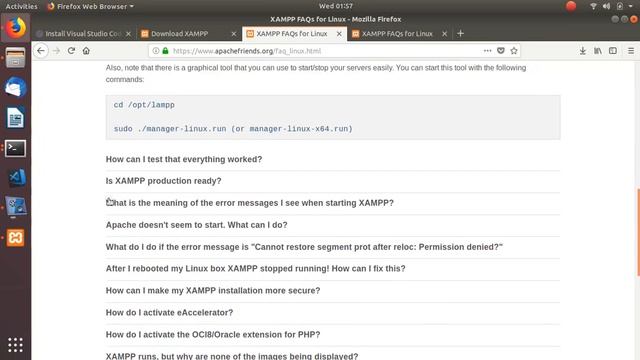Launch Visual Studio Code from dock

(x=16, y=178)
